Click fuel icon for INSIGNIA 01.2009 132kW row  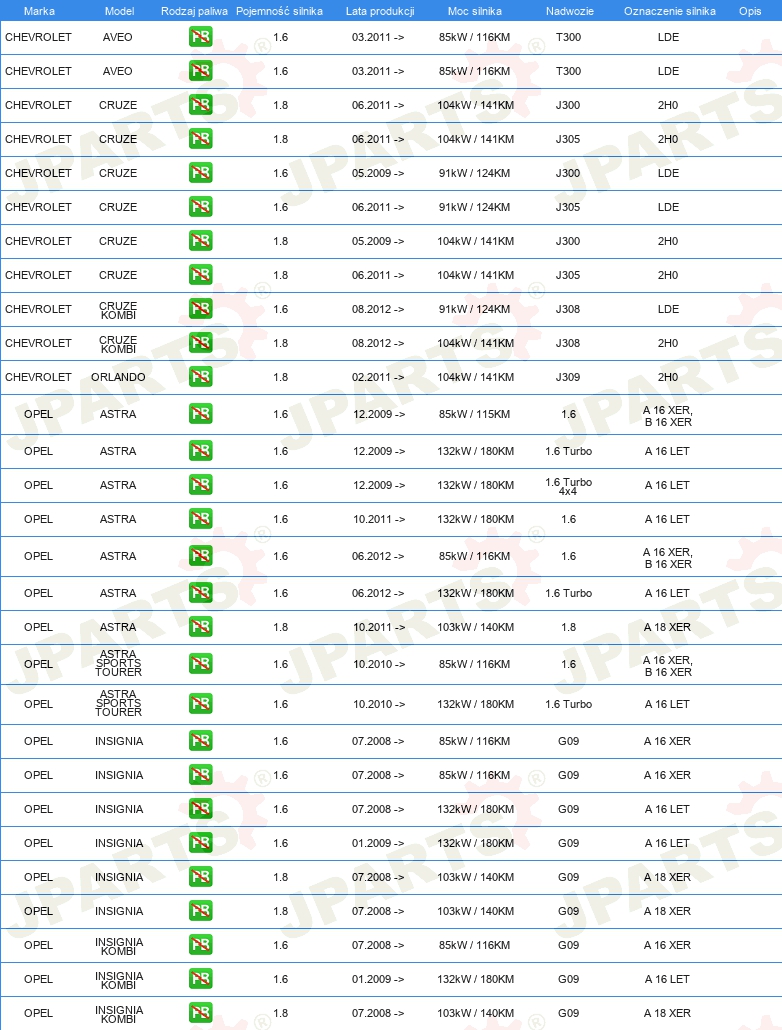point(200,843)
